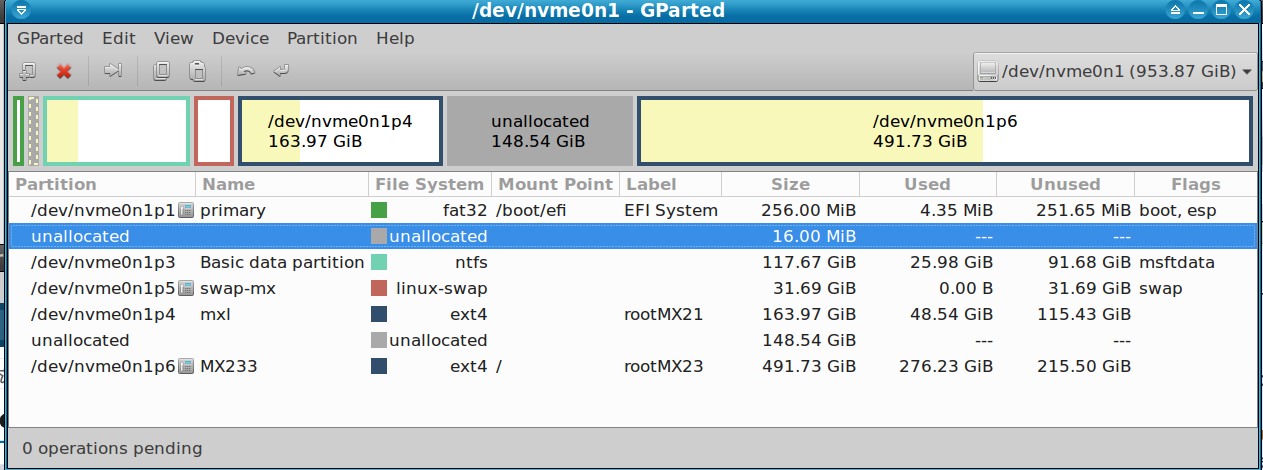Click the Apply all operations icon
The height and width of the screenshot is (470, 1263).
point(281,71)
